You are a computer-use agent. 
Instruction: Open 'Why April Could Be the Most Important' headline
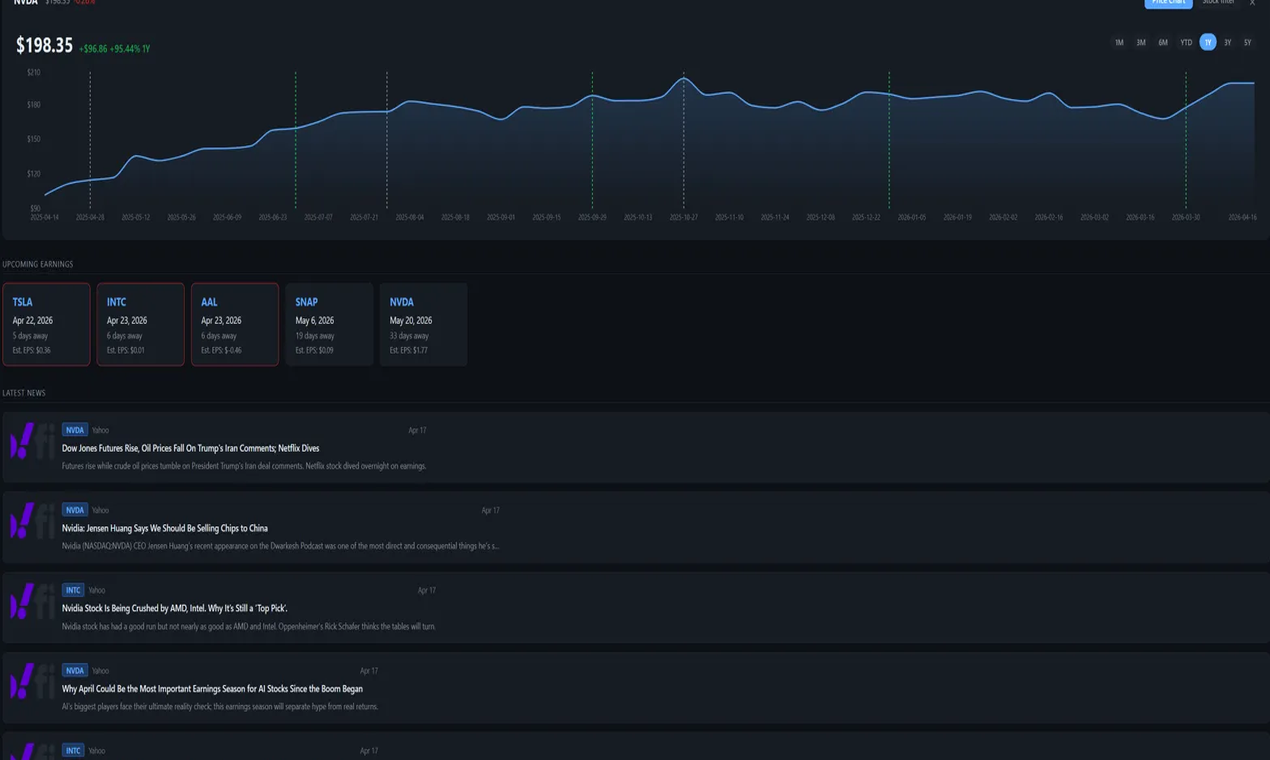212,689
